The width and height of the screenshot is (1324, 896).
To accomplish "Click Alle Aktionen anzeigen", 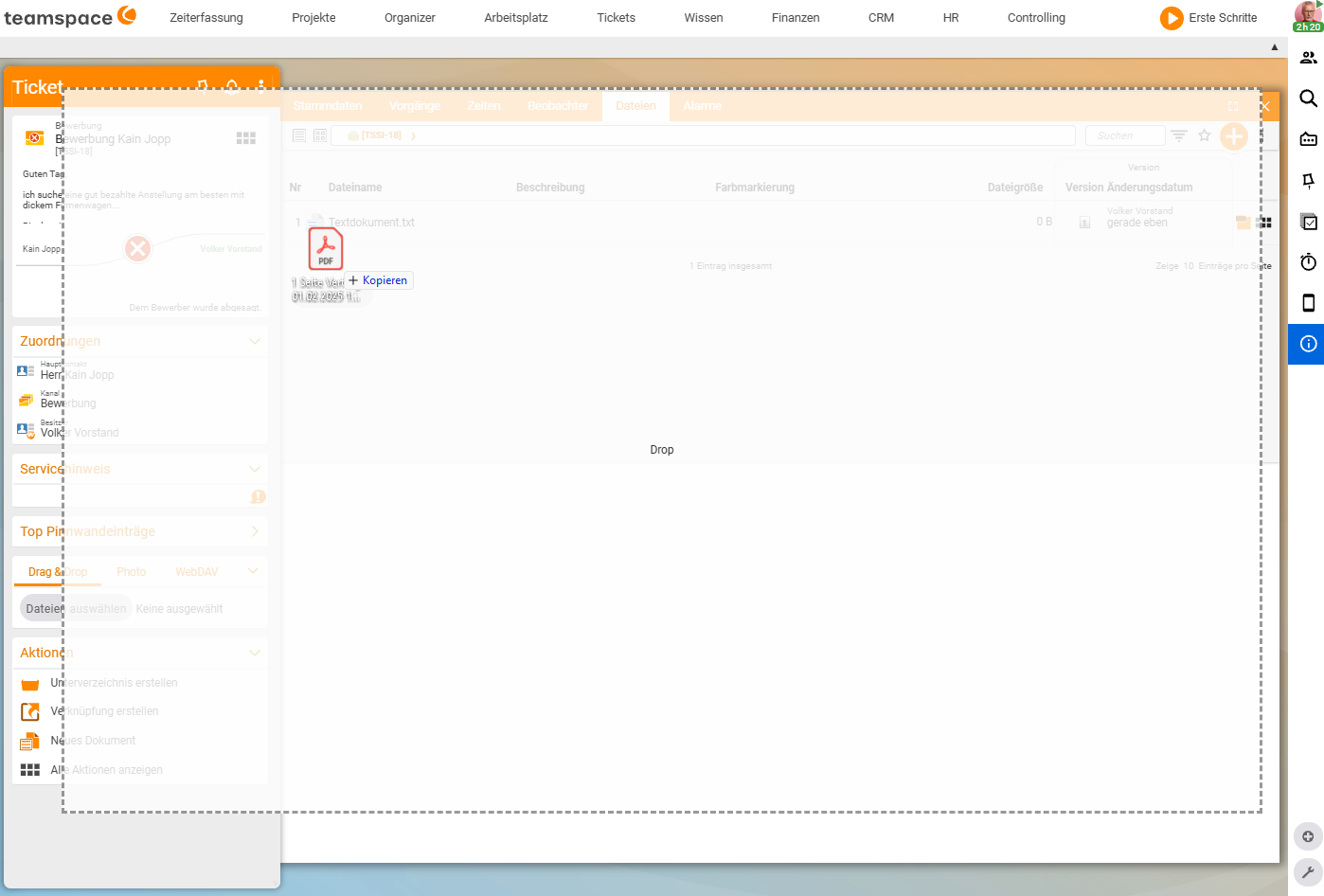I will 106,770.
